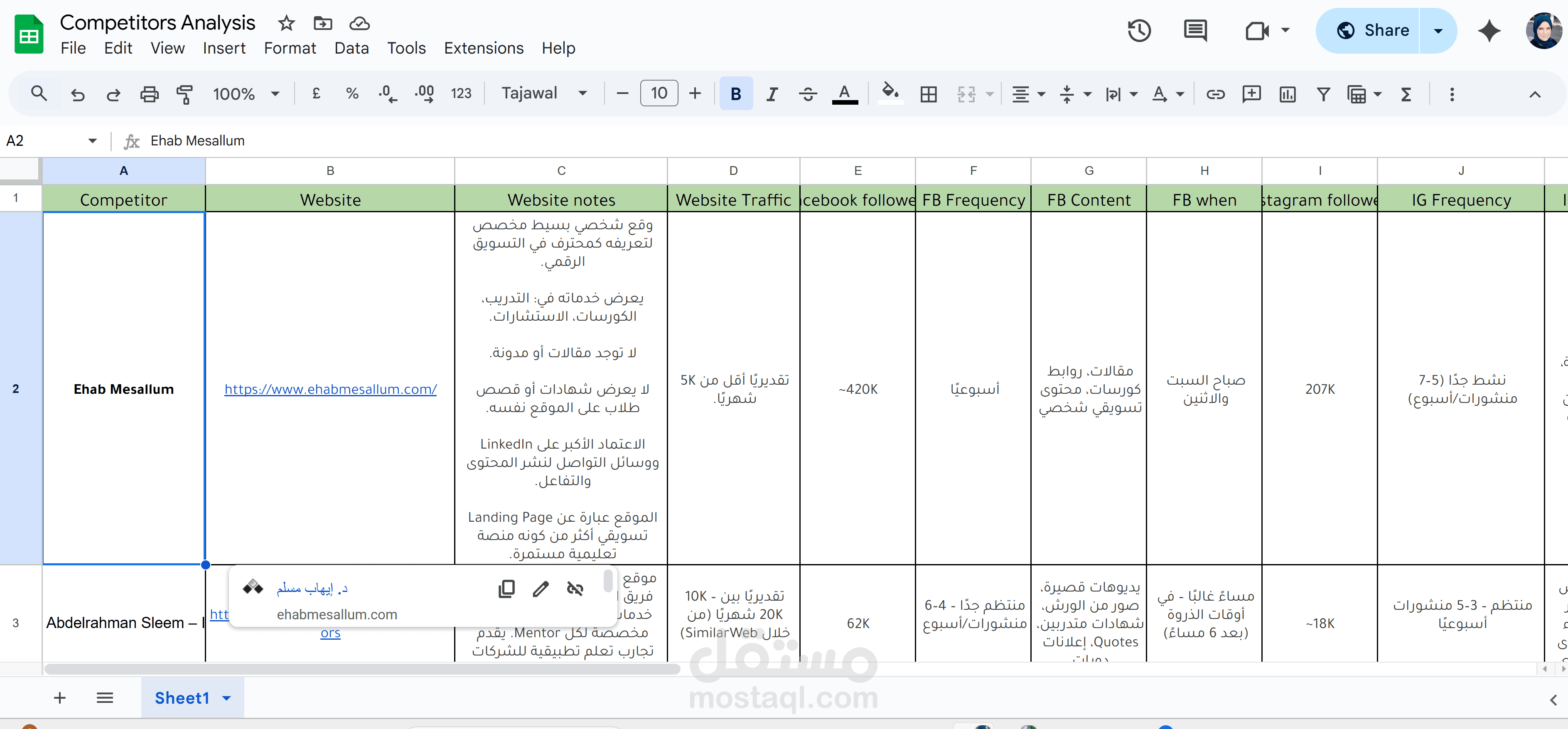Toggle strikethrough formatting
This screenshot has width=1568, height=729.
coord(807,94)
